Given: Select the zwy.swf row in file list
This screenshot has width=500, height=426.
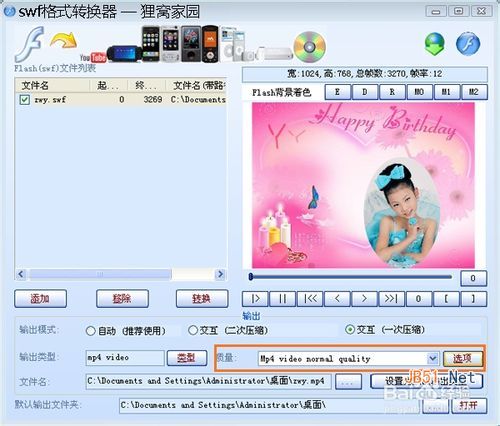Looking at the screenshot, I should (x=121, y=99).
